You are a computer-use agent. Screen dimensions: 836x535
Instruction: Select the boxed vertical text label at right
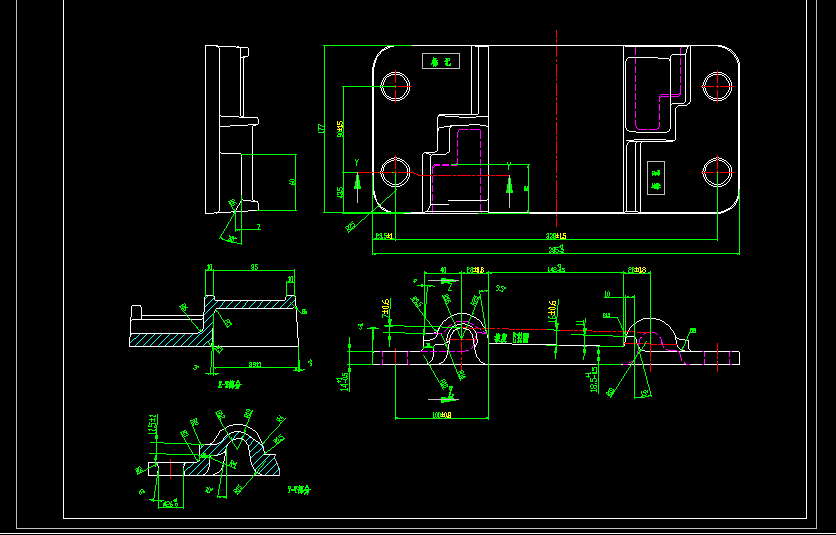point(656,179)
